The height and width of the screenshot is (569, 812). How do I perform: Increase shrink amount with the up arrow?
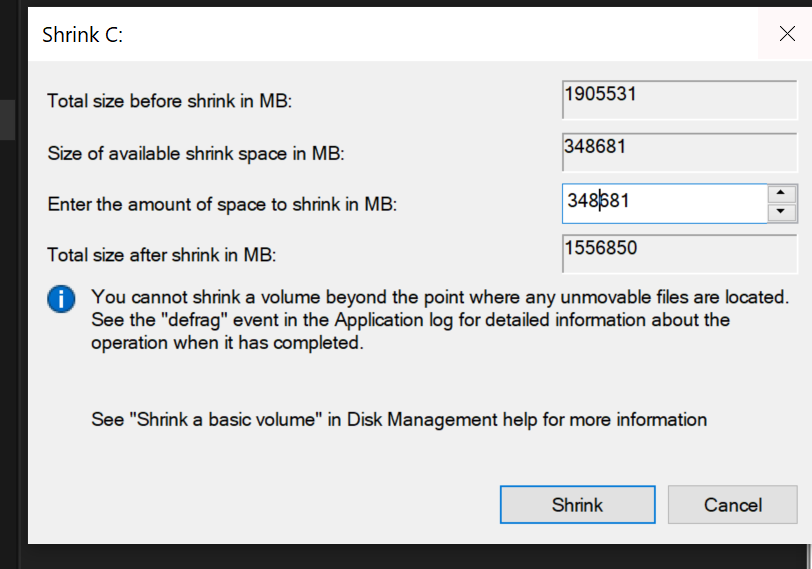783,194
